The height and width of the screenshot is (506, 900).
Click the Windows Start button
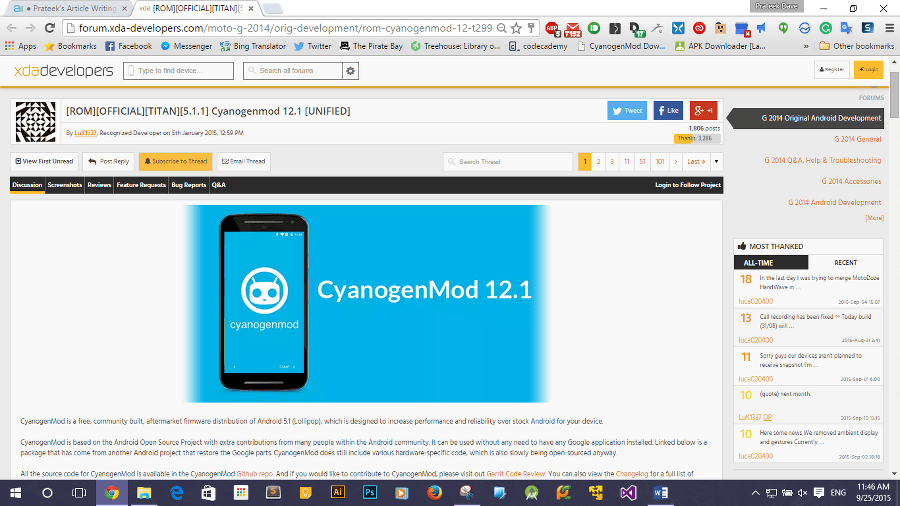coord(15,493)
